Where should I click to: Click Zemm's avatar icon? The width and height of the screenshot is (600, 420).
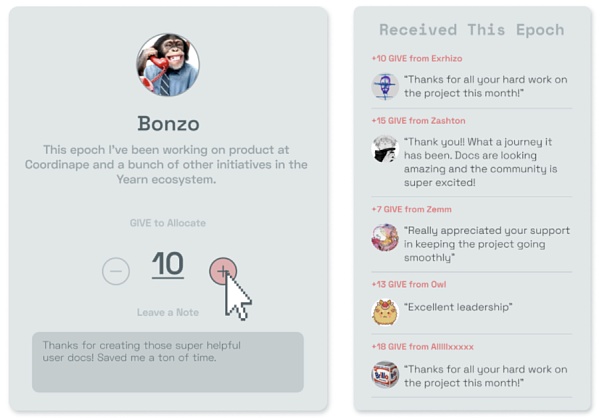click(x=385, y=237)
